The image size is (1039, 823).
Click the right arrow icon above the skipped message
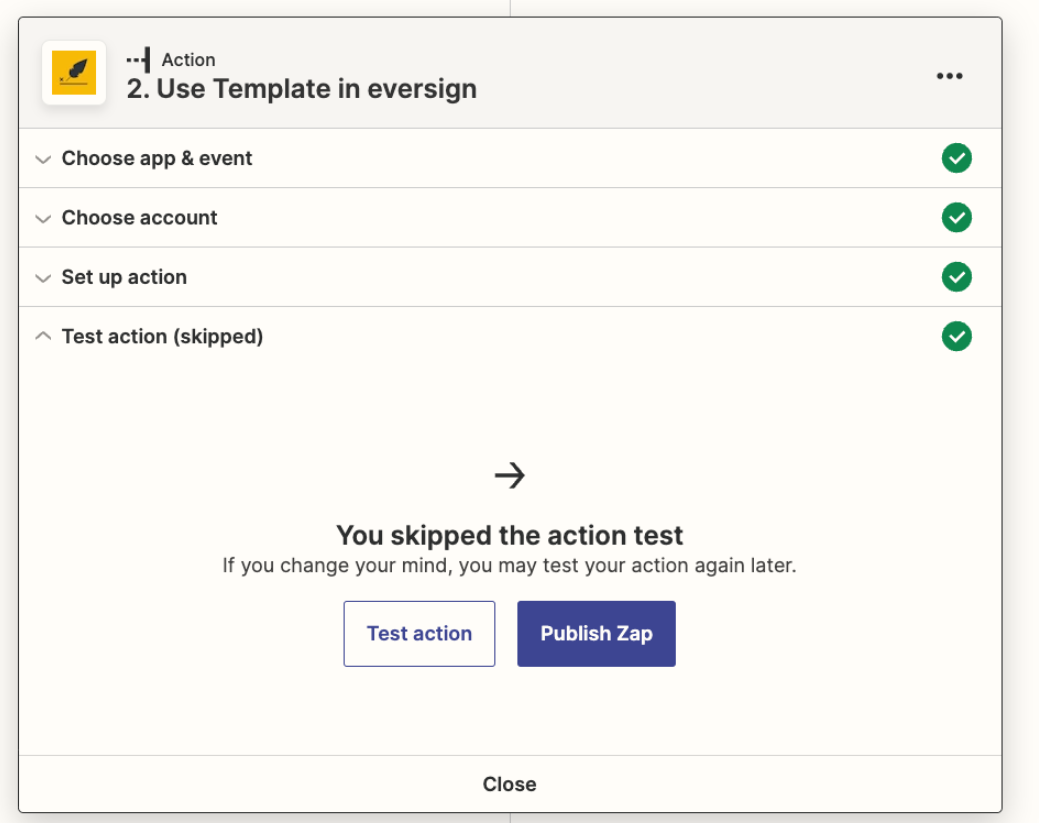click(x=510, y=475)
